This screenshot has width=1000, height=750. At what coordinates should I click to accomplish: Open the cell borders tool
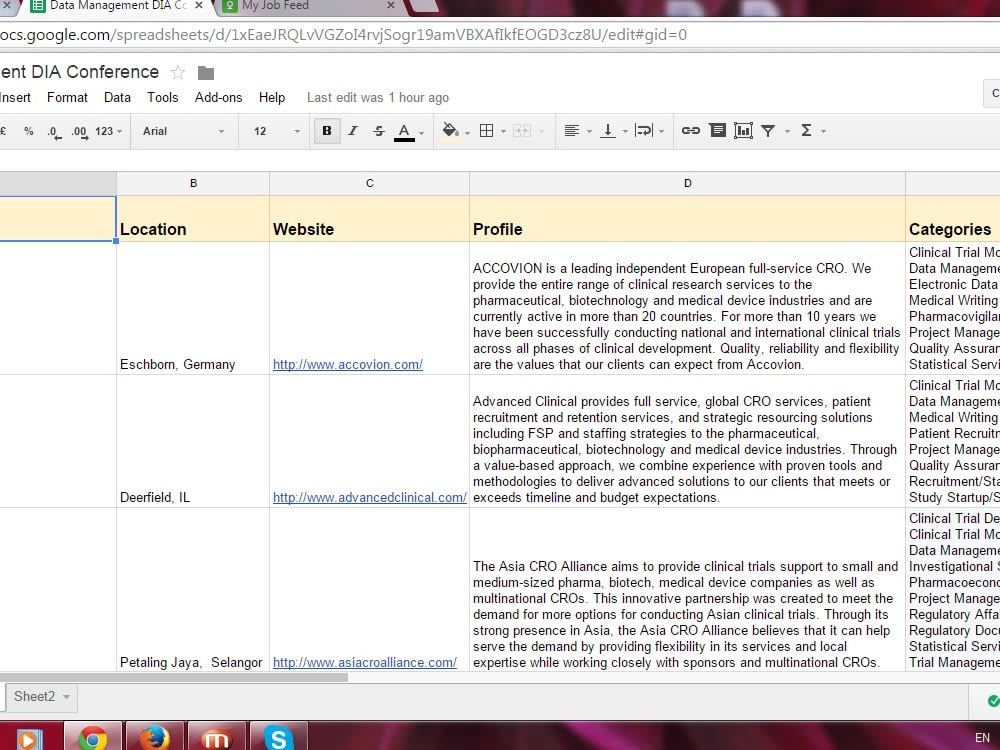click(x=486, y=131)
